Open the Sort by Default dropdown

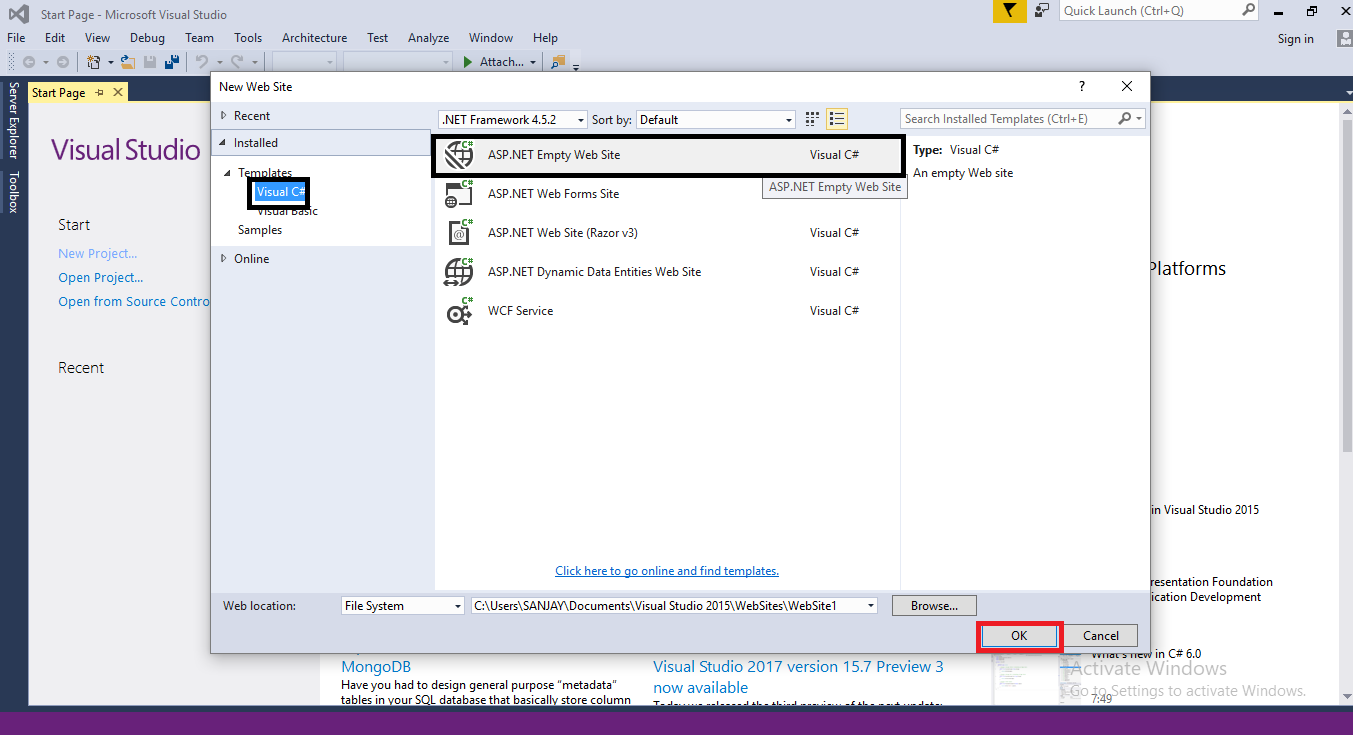tap(716, 119)
